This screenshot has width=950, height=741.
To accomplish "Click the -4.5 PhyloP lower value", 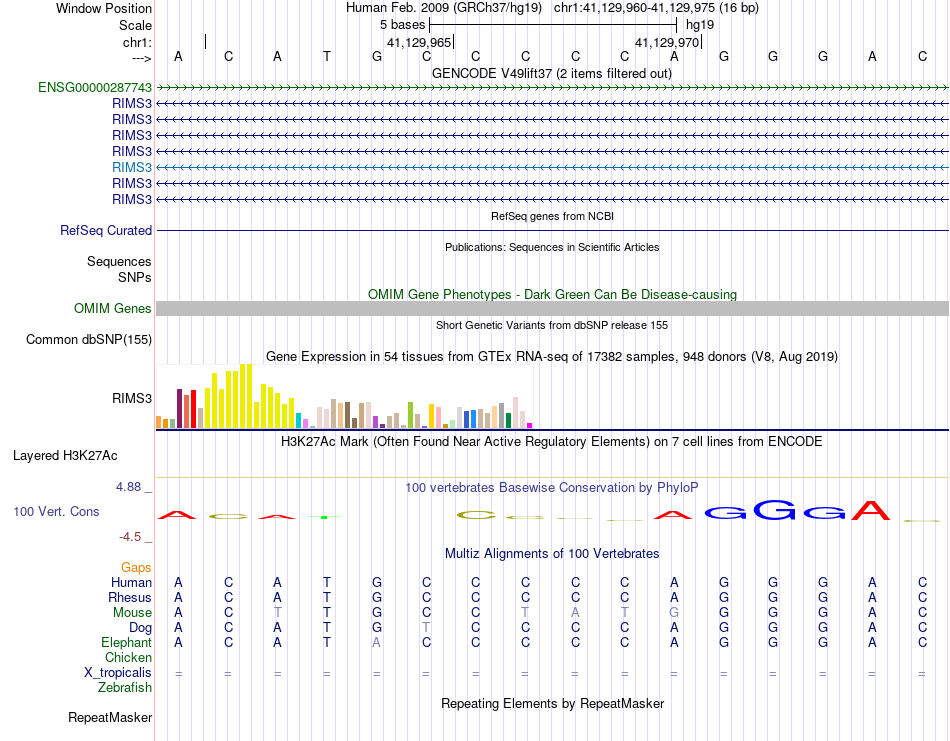I will tap(130, 536).
